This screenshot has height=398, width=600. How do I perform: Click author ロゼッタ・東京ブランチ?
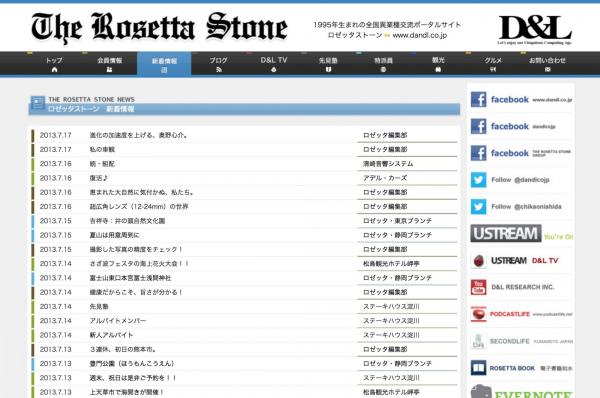pyautogui.click(x=397, y=221)
